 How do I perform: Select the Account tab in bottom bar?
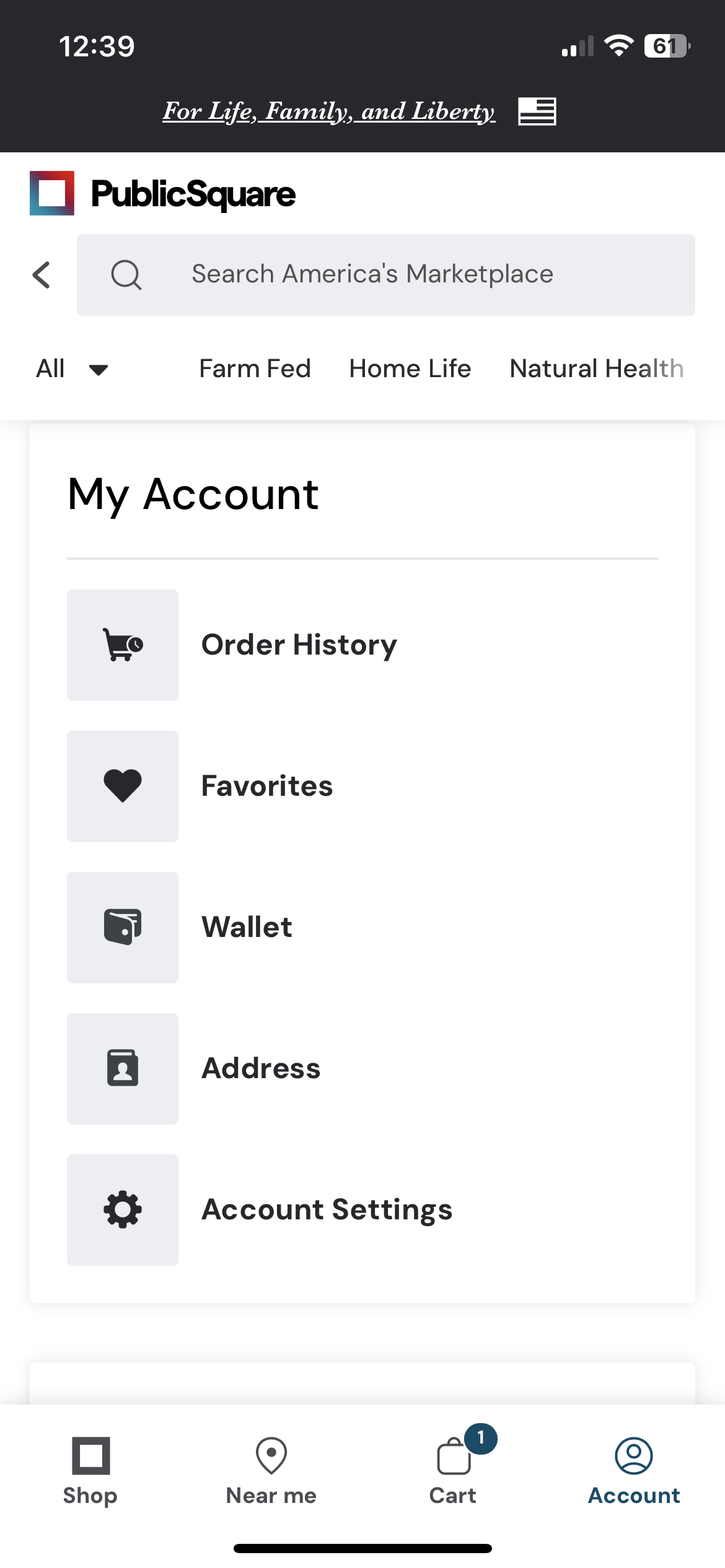(634, 1471)
